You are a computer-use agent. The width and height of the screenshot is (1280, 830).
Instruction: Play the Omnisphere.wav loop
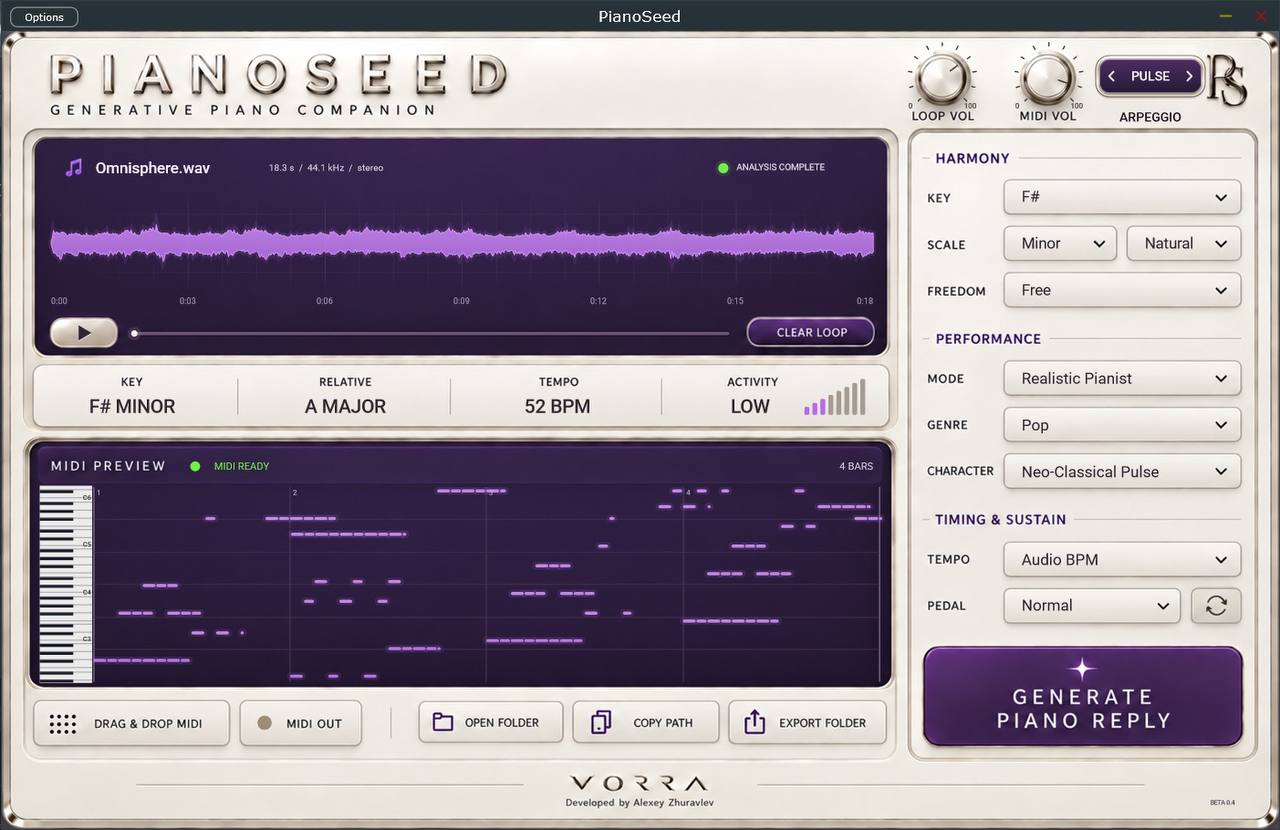click(84, 333)
